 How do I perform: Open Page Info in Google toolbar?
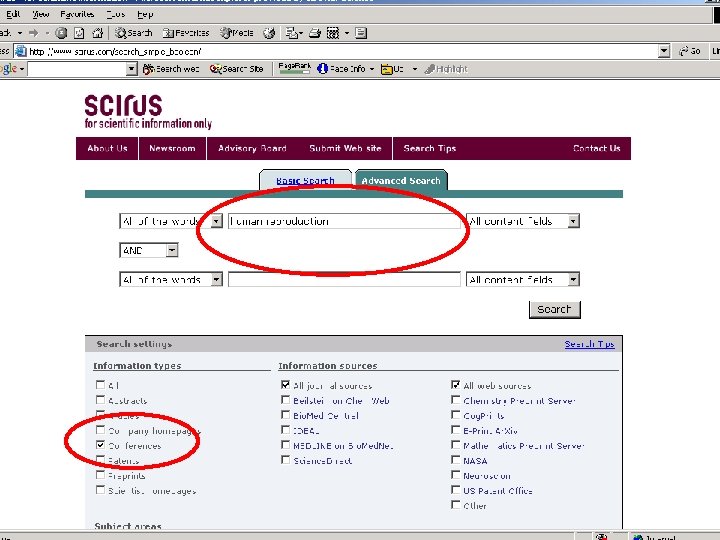pos(341,69)
